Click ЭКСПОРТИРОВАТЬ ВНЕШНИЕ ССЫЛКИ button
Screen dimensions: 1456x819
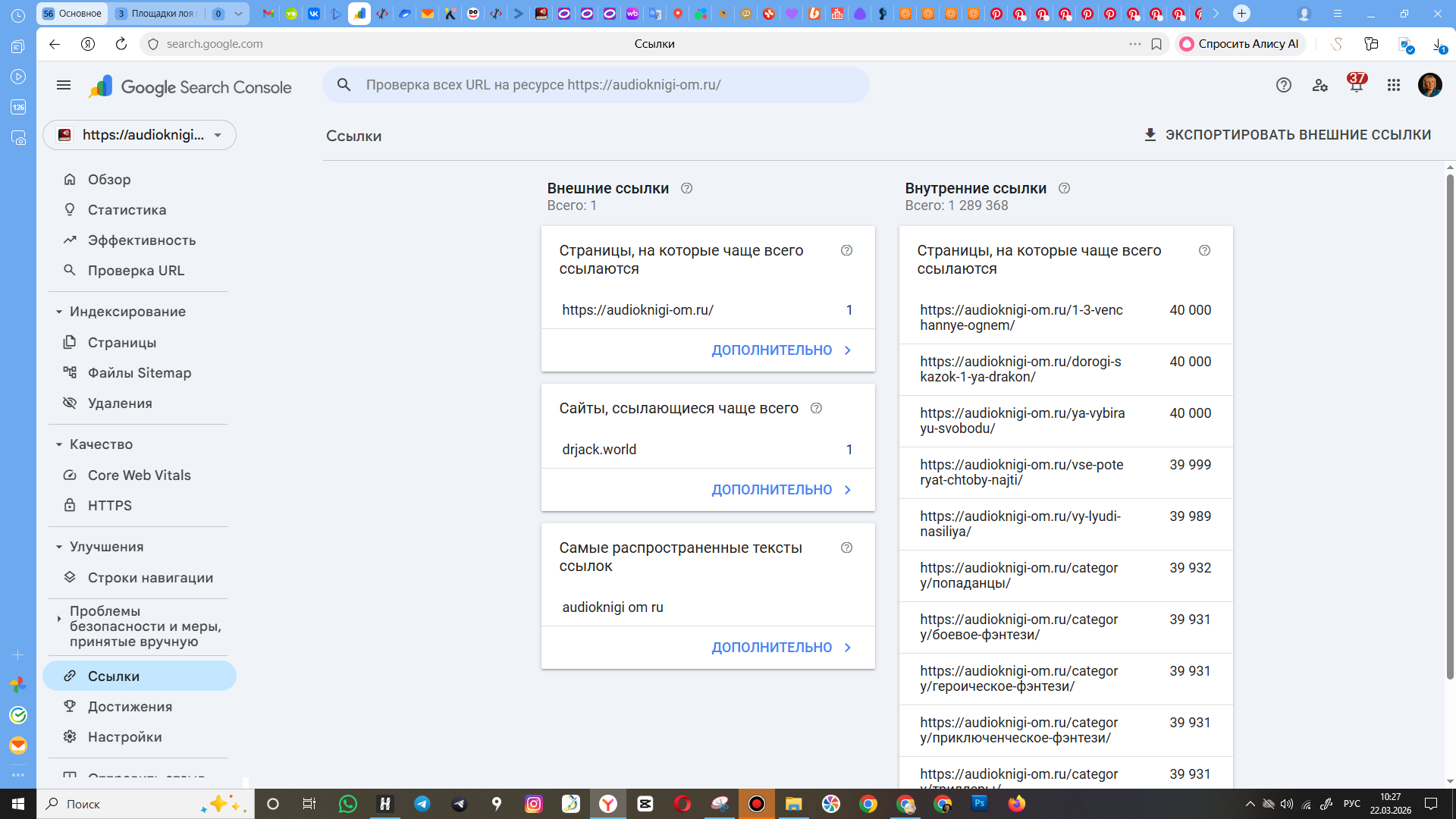pyautogui.click(x=1287, y=135)
